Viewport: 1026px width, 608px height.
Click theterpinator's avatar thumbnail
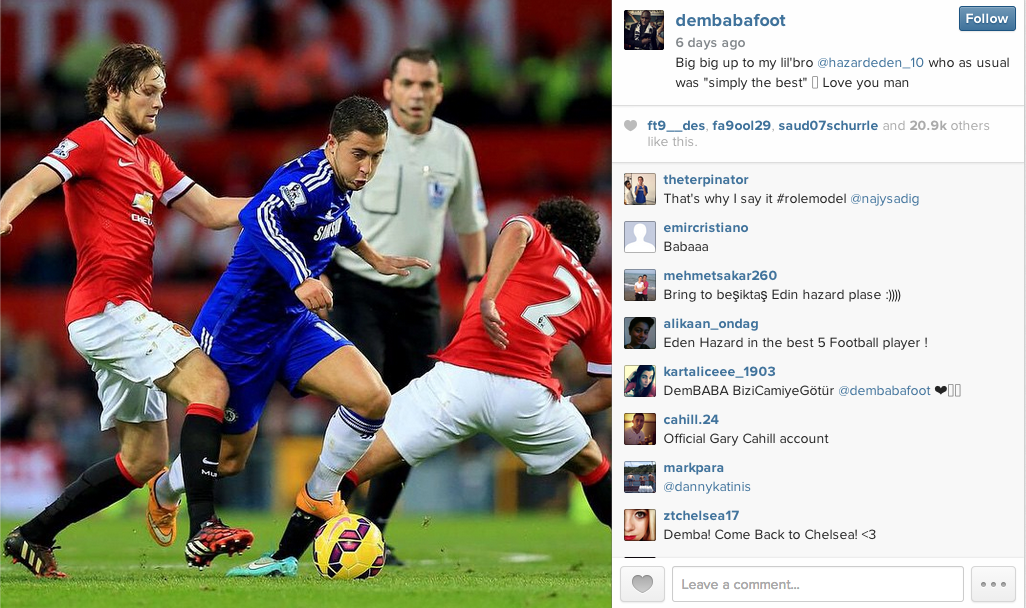click(x=639, y=189)
